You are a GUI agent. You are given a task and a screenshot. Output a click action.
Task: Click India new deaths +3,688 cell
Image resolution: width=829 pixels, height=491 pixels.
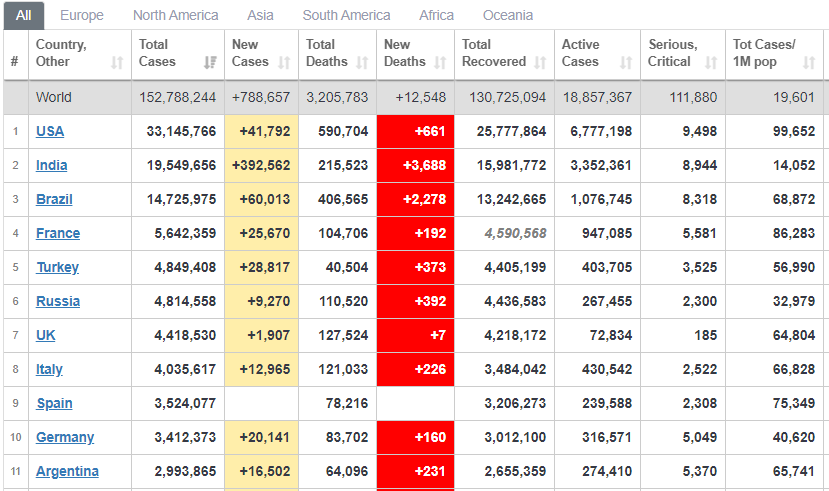416,165
